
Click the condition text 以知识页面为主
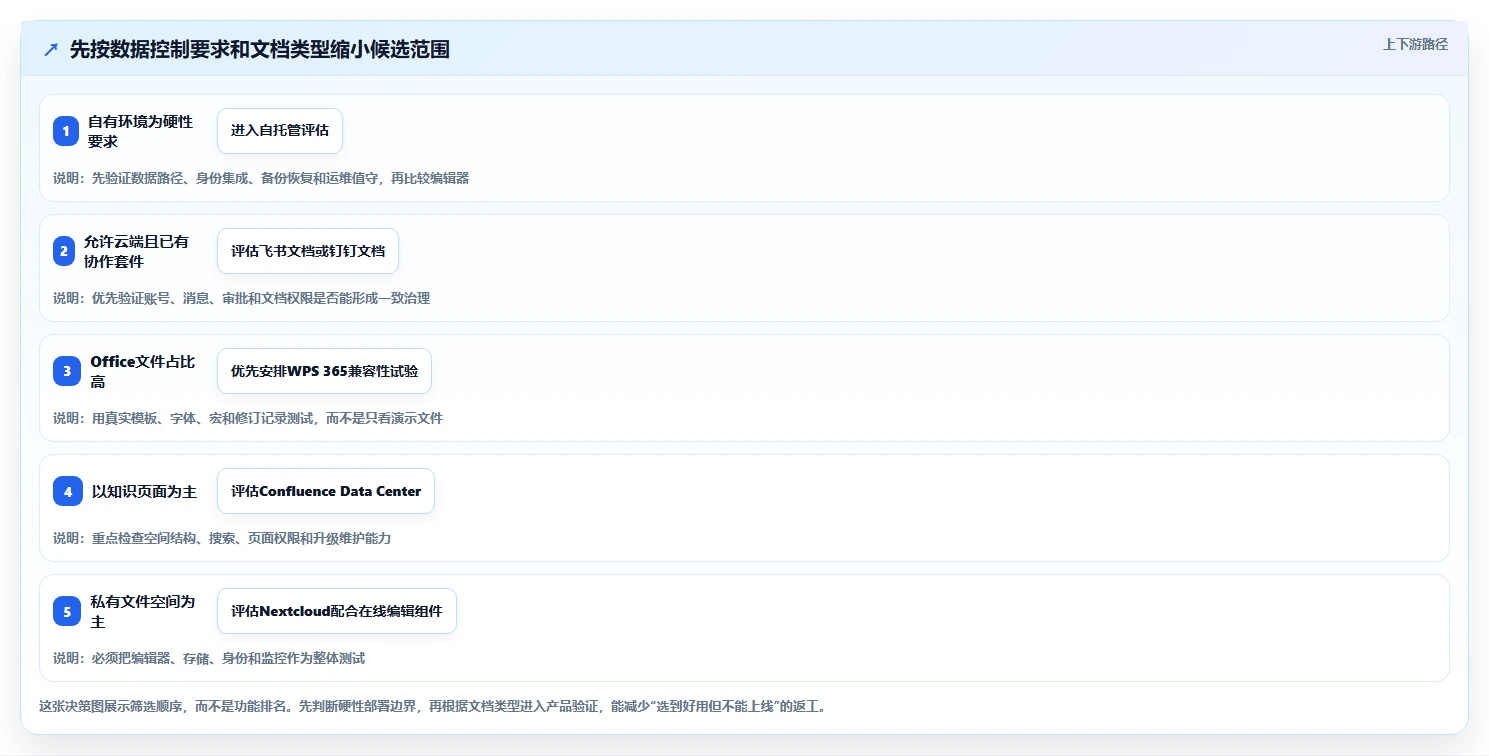(x=144, y=491)
